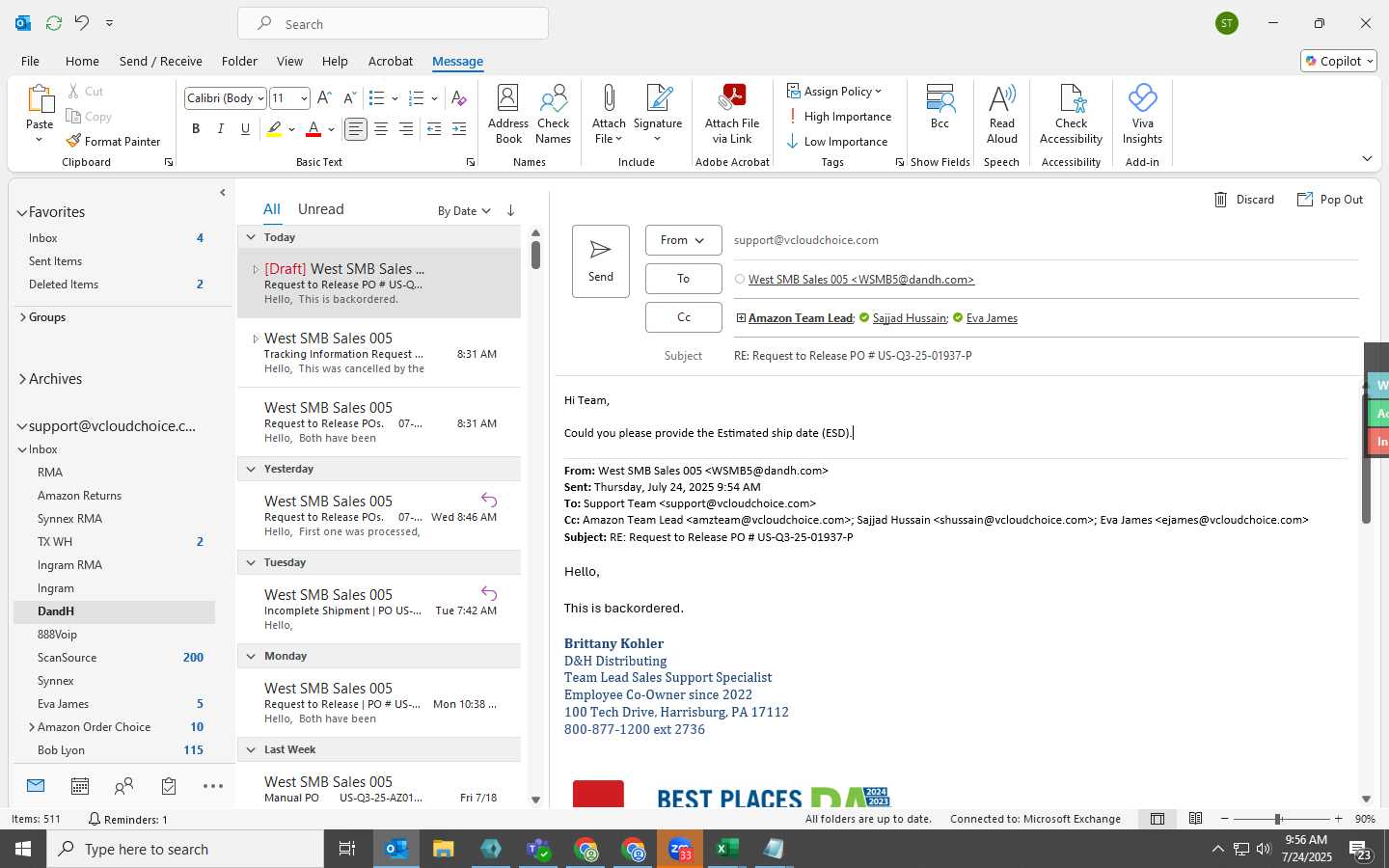Click Check Names icon
The width and height of the screenshot is (1389, 868).
click(x=553, y=114)
